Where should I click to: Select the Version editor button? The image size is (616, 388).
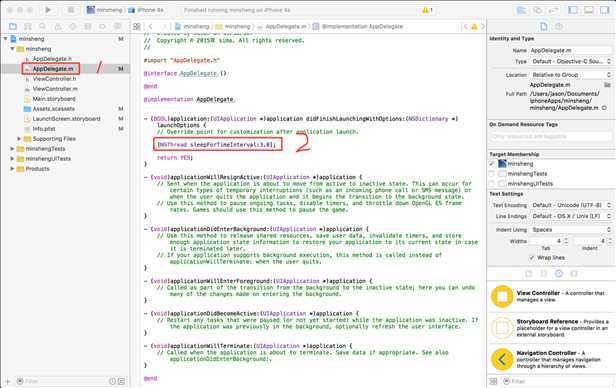point(553,10)
